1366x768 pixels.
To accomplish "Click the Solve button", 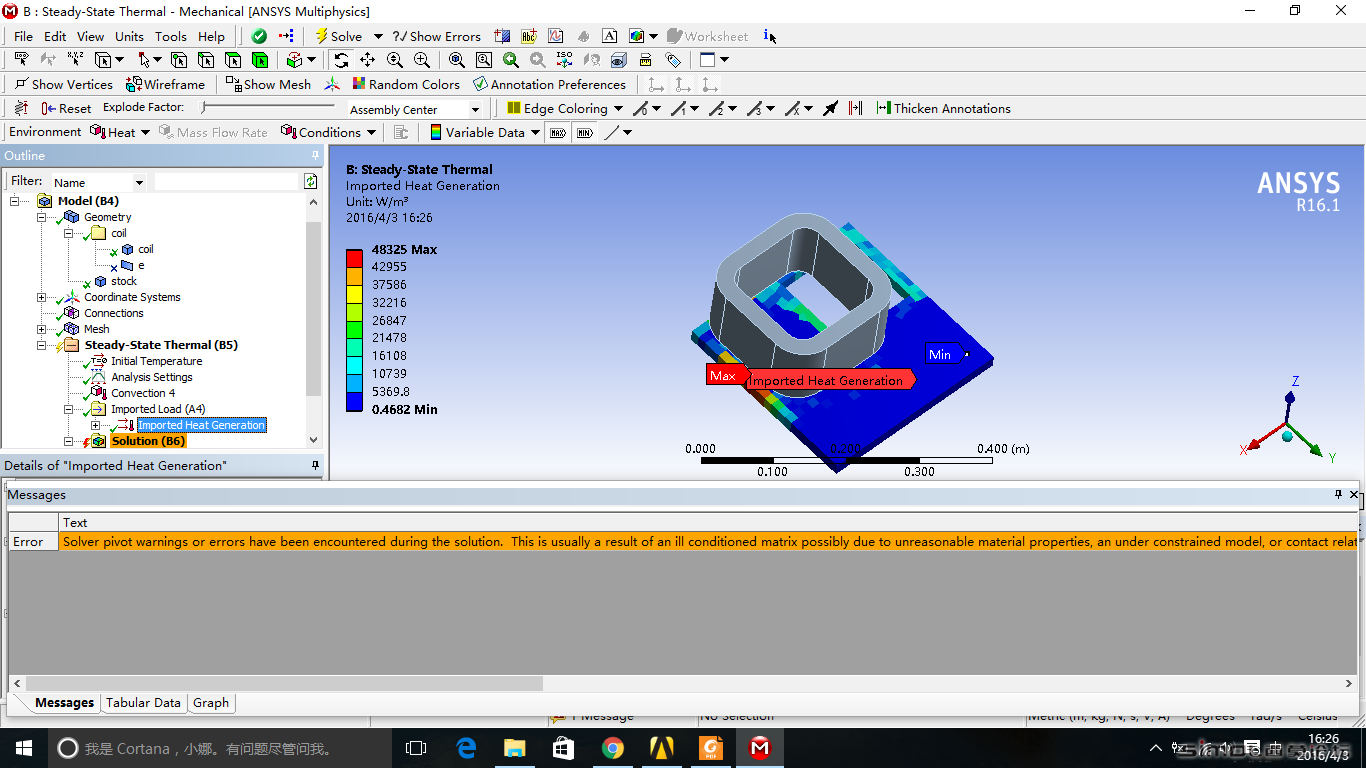I will (x=339, y=36).
